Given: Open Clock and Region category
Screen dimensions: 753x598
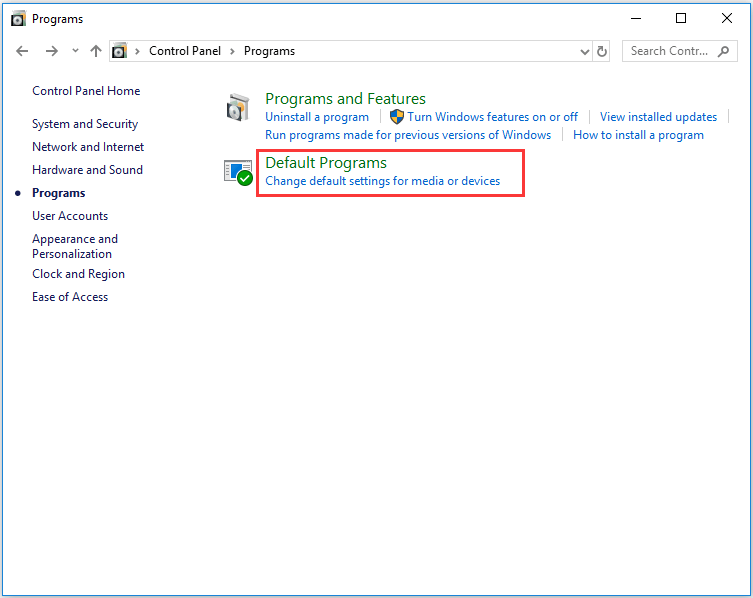Looking at the screenshot, I should pos(78,274).
